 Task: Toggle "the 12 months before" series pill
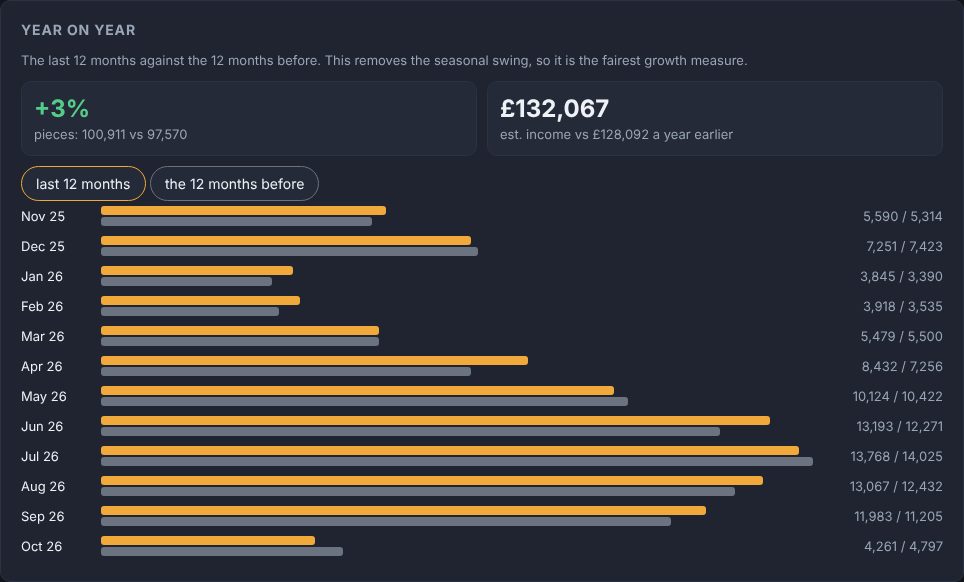[234, 184]
